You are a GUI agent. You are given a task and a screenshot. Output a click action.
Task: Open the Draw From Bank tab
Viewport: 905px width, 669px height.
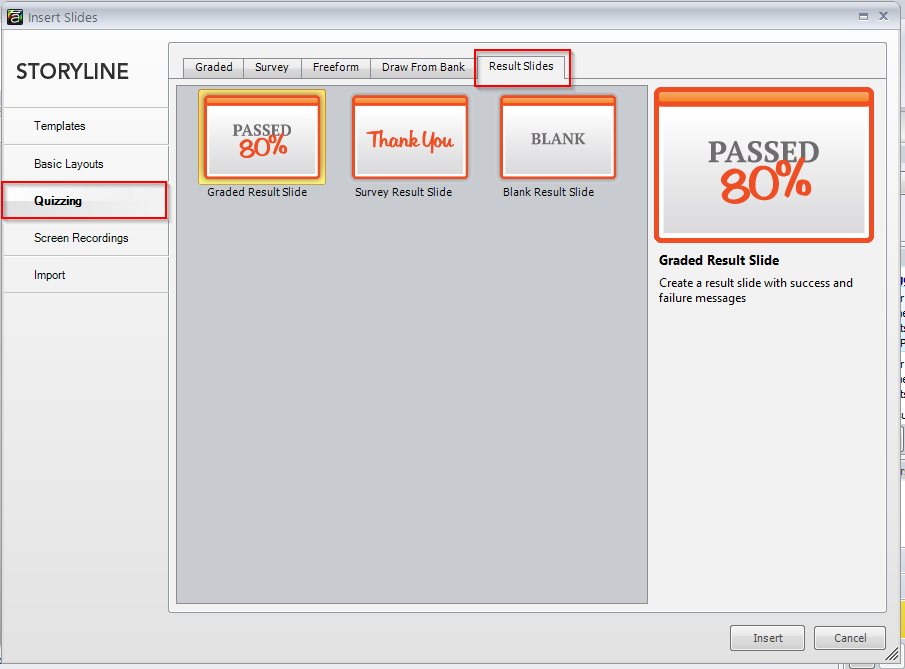coord(421,67)
